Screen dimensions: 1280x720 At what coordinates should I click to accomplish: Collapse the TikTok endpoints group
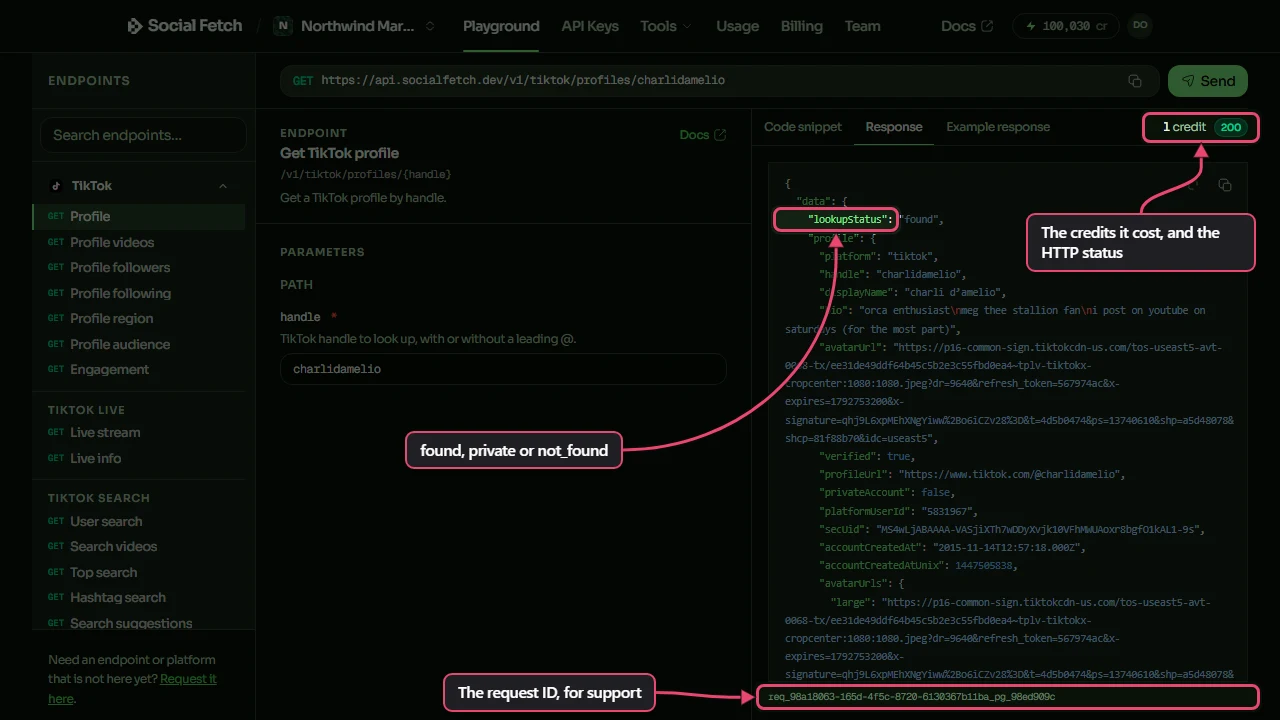[x=223, y=186]
